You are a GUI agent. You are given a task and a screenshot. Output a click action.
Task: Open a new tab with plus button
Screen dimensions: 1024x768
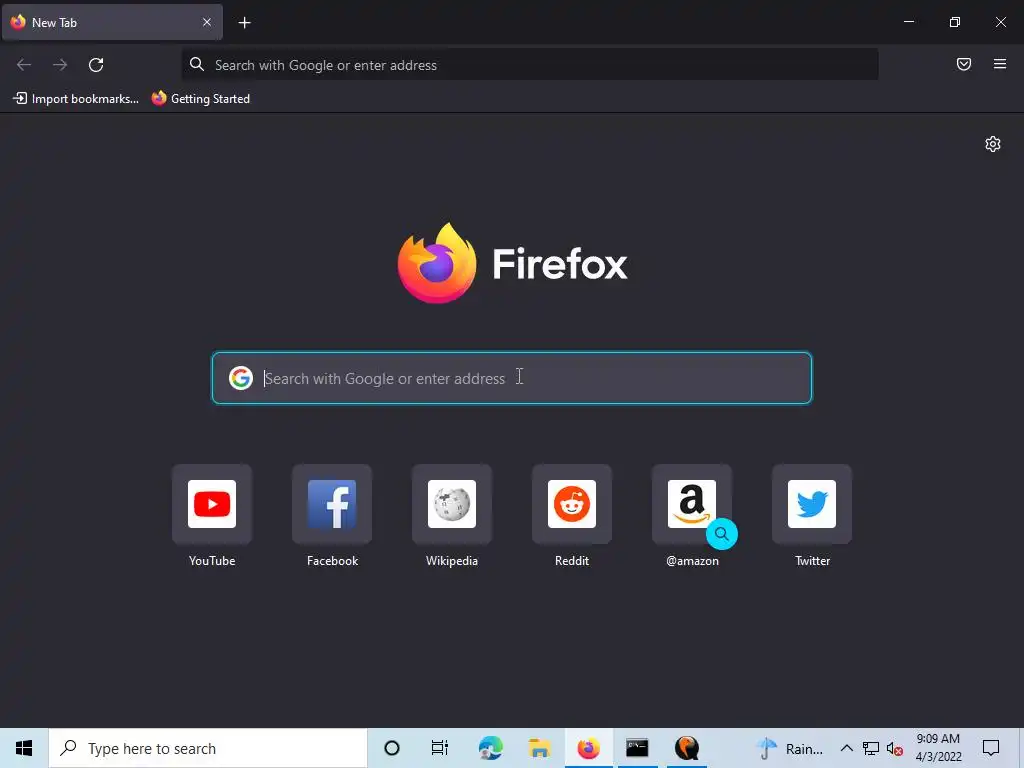pos(244,23)
